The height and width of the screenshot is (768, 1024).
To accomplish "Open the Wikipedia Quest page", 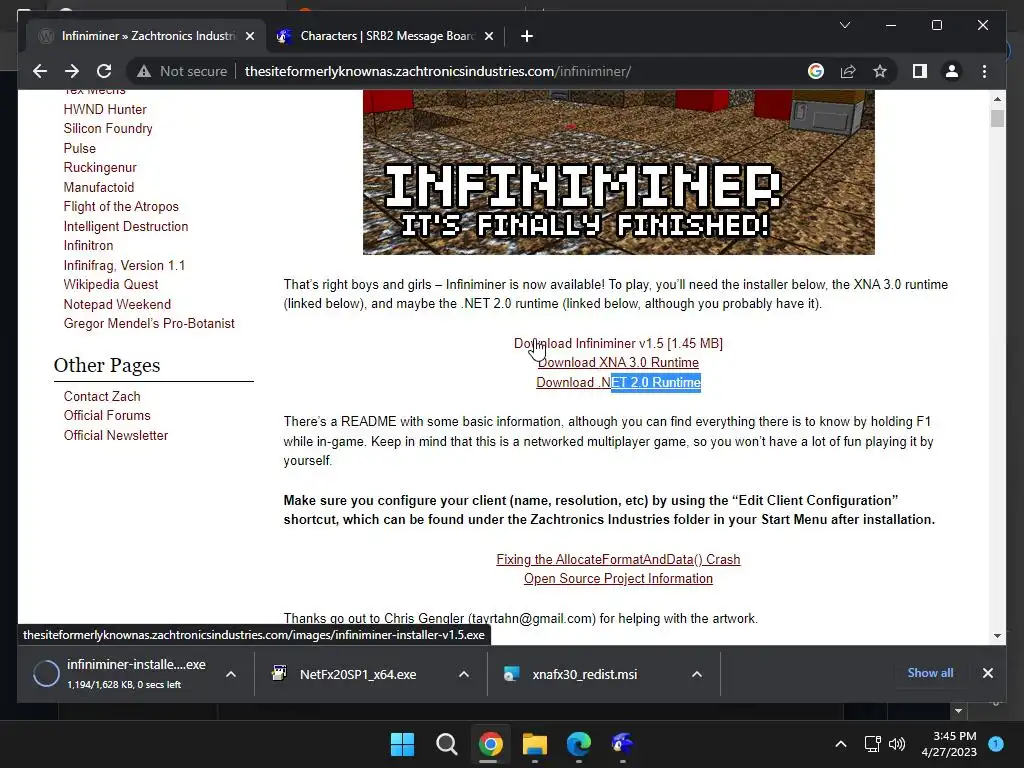I will point(110,285).
